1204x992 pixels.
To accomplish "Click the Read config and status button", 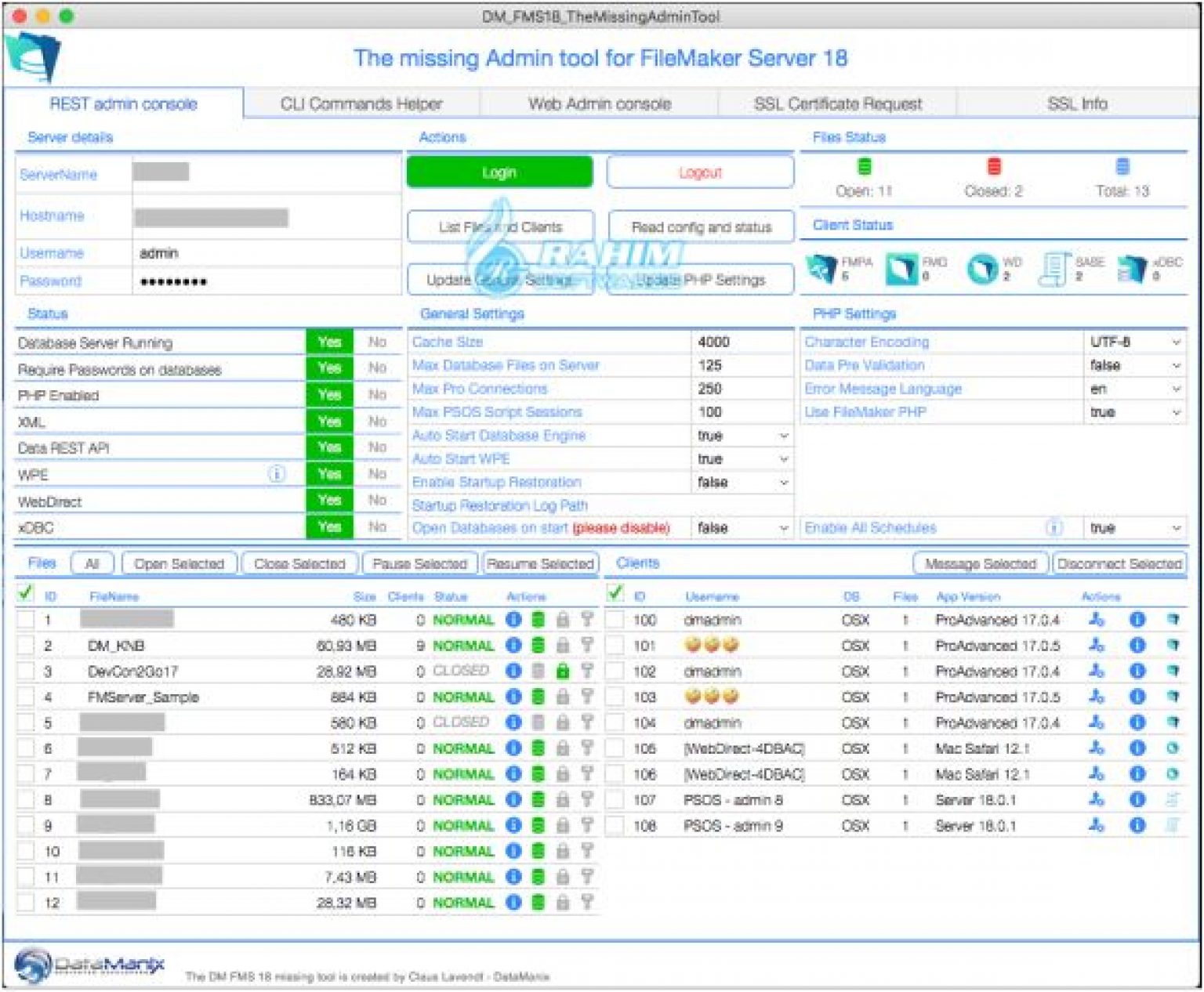I will 701,227.
